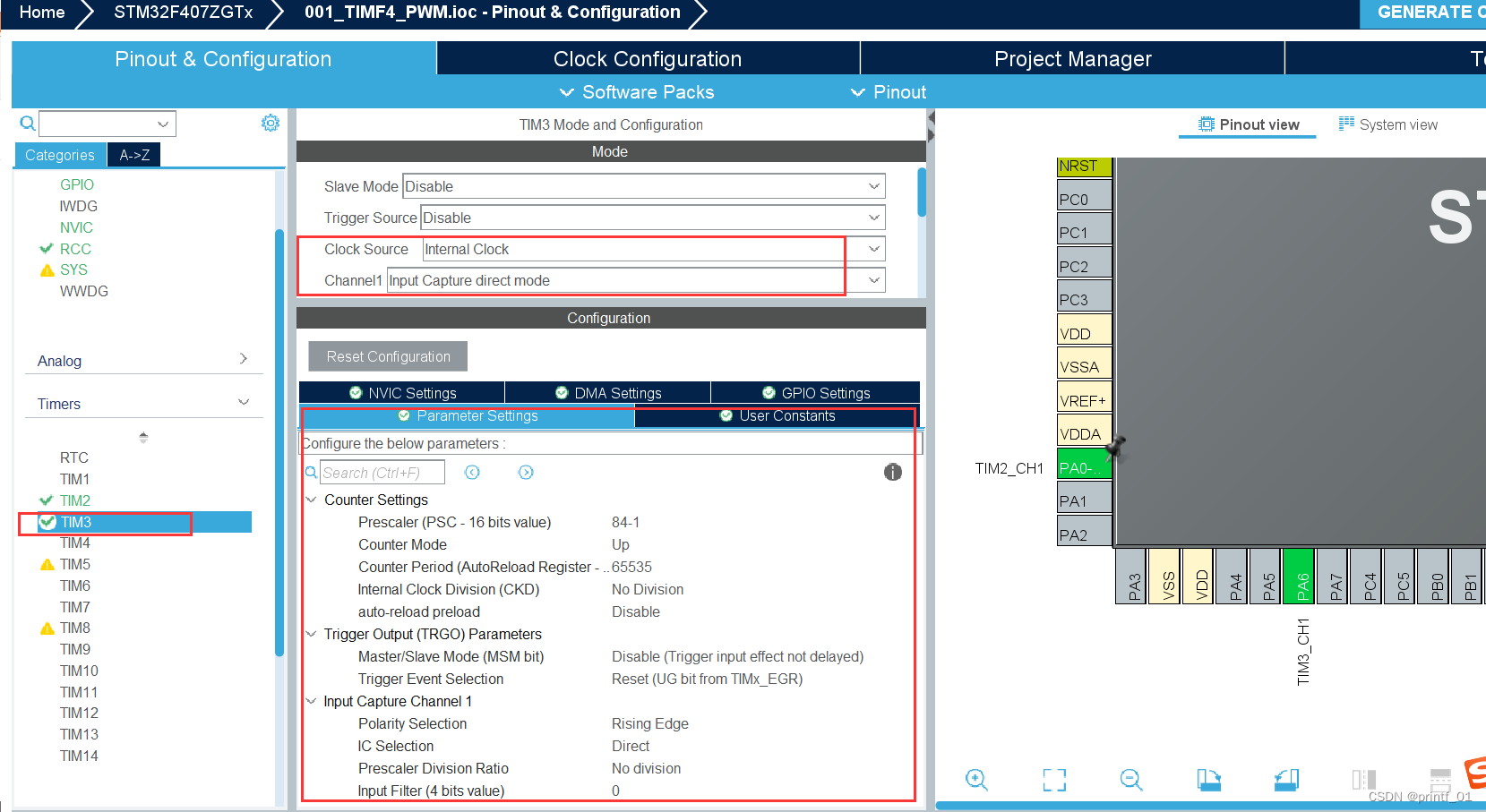Rotate the chip clockwise
Viewport: 1486px width, 812px height.
coord(1209,780)
